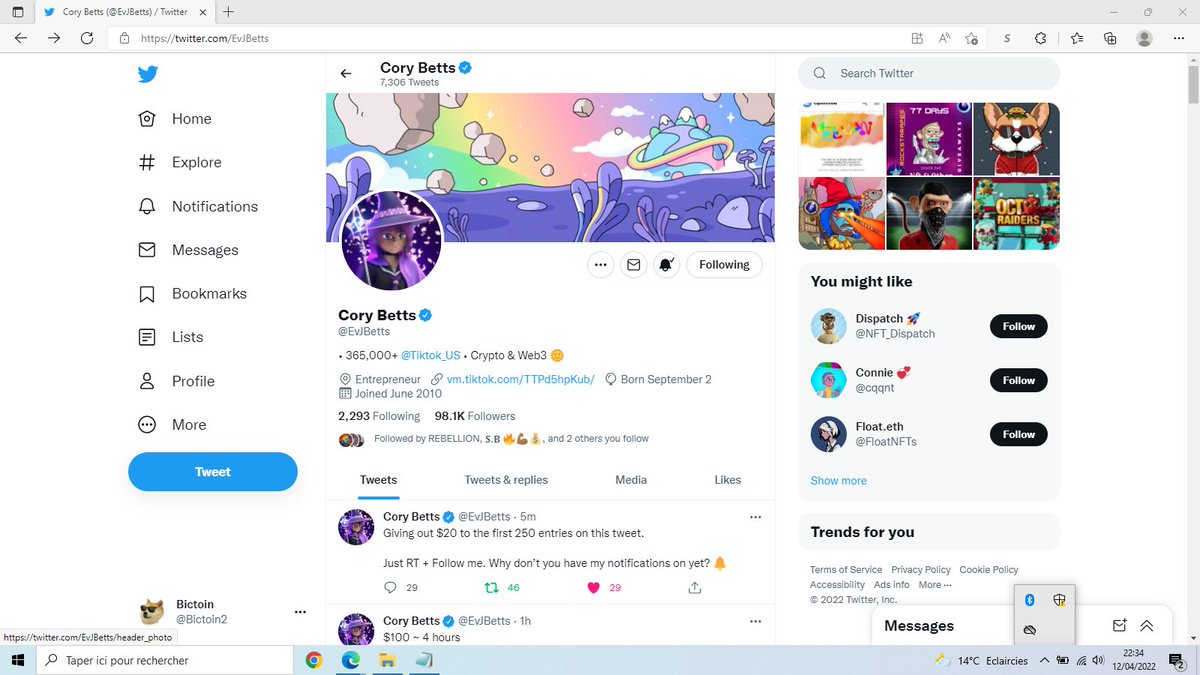Open Google Chrome from the taskbar

tap(314, 660)
